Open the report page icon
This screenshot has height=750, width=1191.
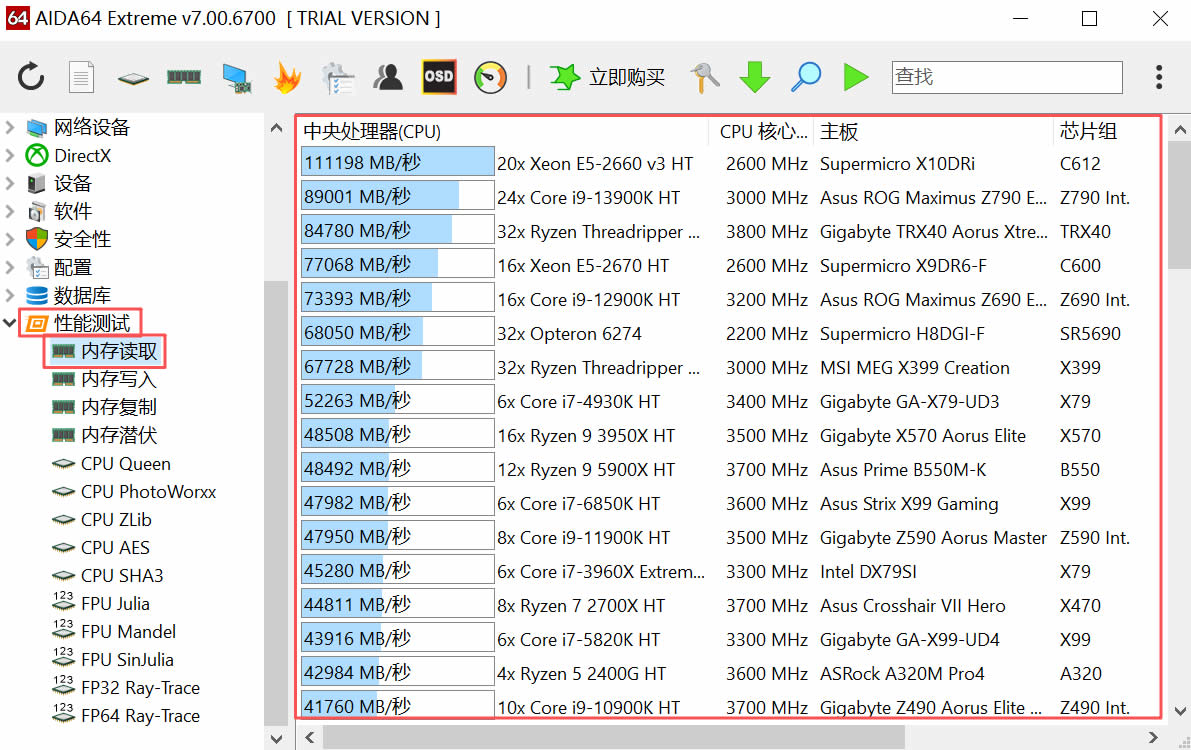[x=81, y=77]
